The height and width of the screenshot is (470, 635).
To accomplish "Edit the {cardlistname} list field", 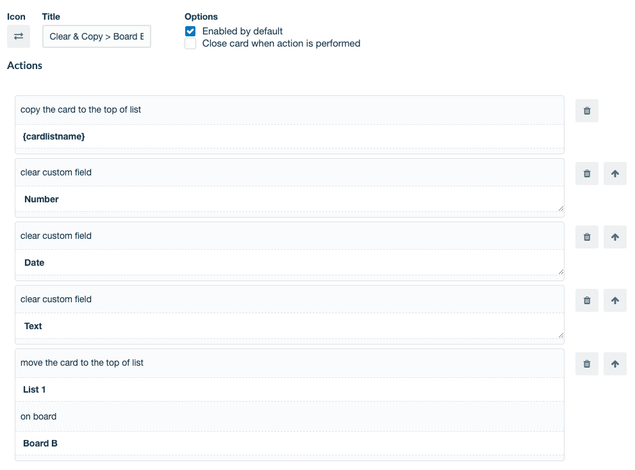I will [x=290, y=136].
